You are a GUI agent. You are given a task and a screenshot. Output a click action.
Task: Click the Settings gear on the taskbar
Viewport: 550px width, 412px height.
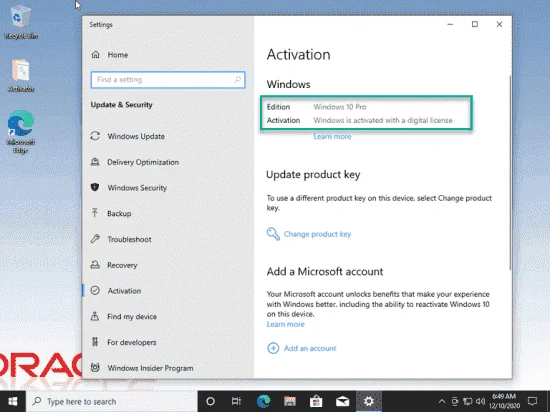(x=369, y=401)
